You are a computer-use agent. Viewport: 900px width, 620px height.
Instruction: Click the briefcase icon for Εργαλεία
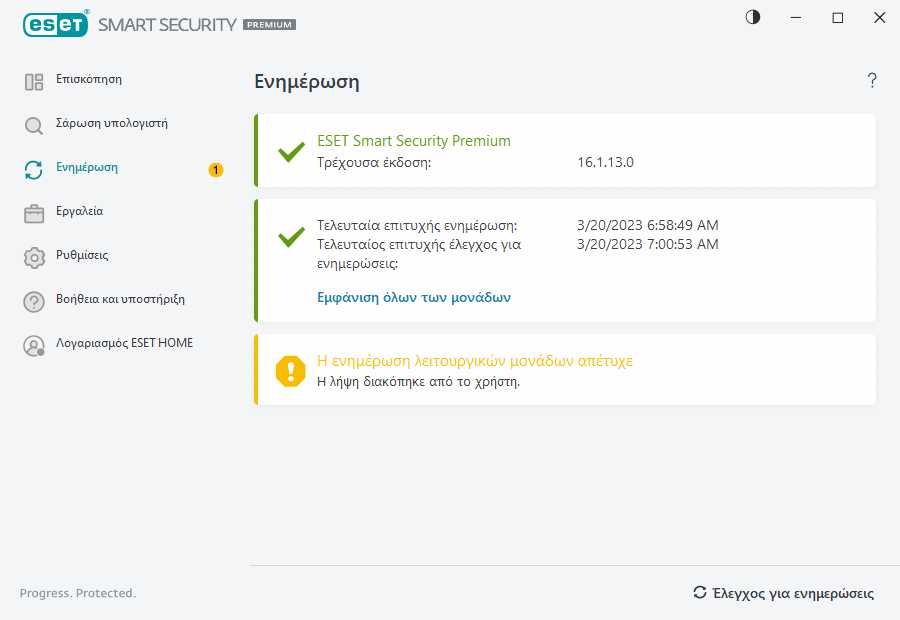(34, 213)
